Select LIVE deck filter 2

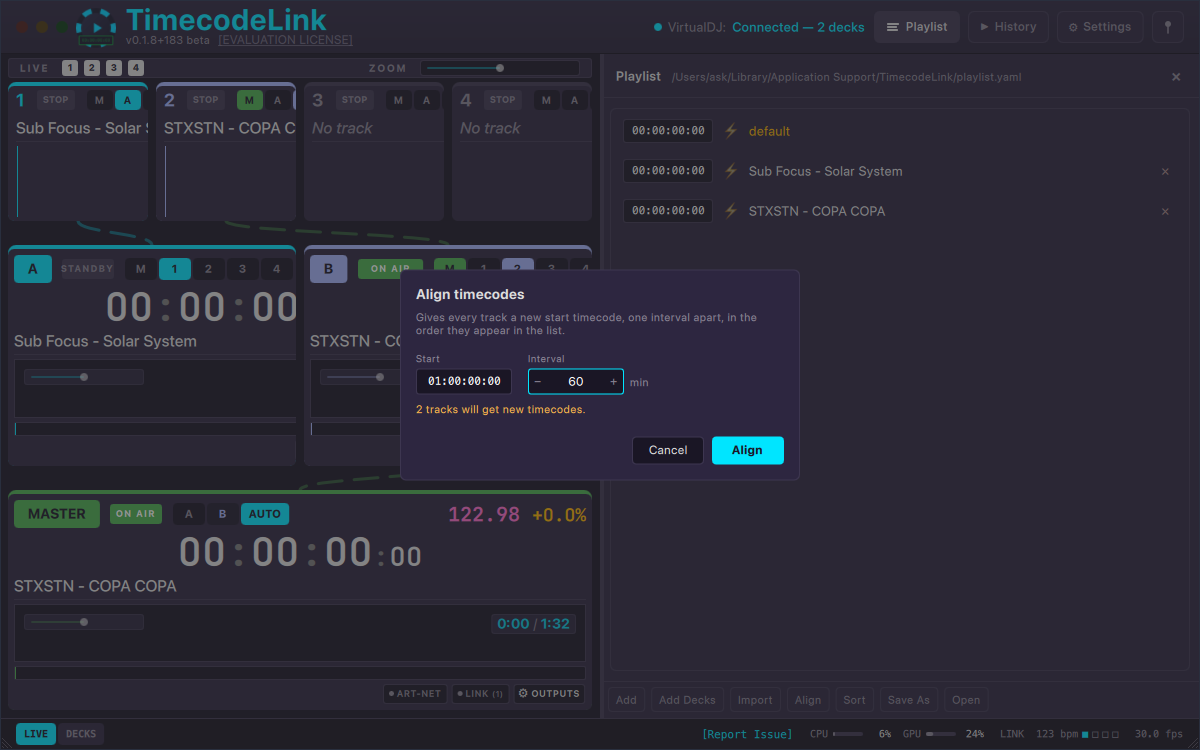(x=91, y=68)
